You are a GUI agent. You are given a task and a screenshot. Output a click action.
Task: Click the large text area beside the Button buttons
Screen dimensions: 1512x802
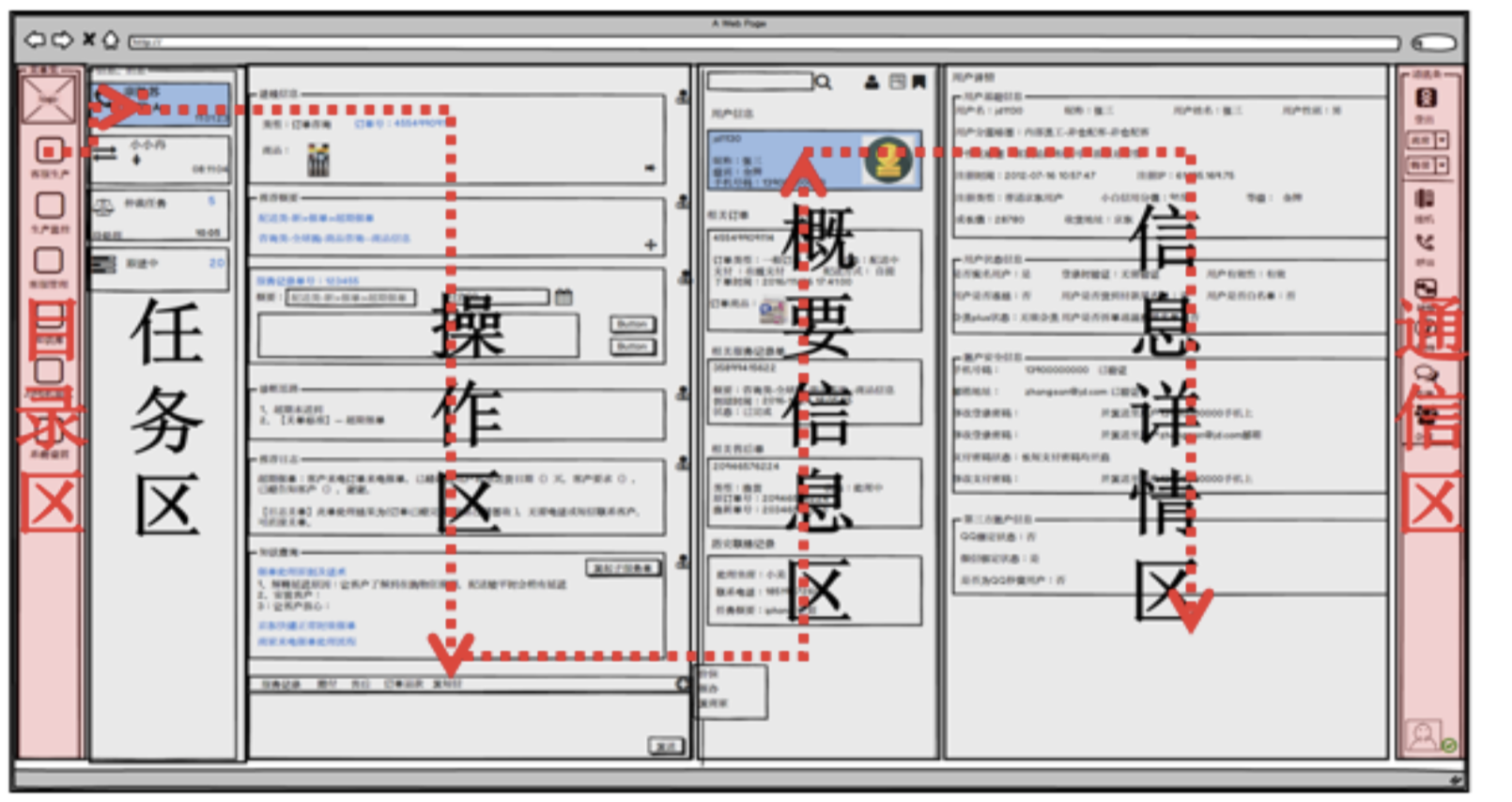coord(418,335)
